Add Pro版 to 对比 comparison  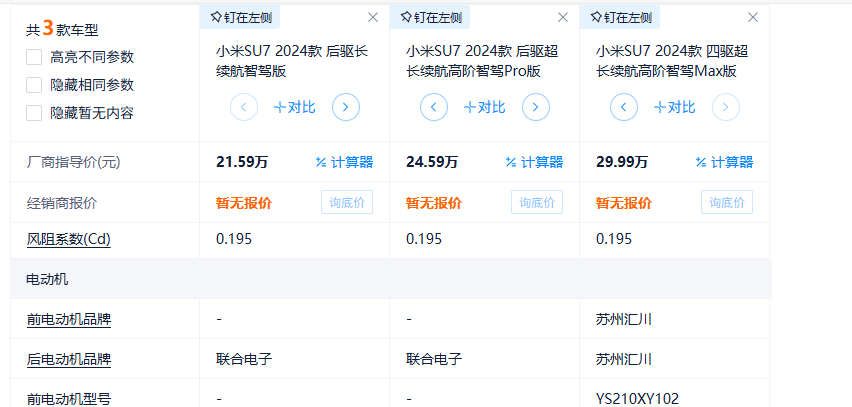[x=485, y=107]
